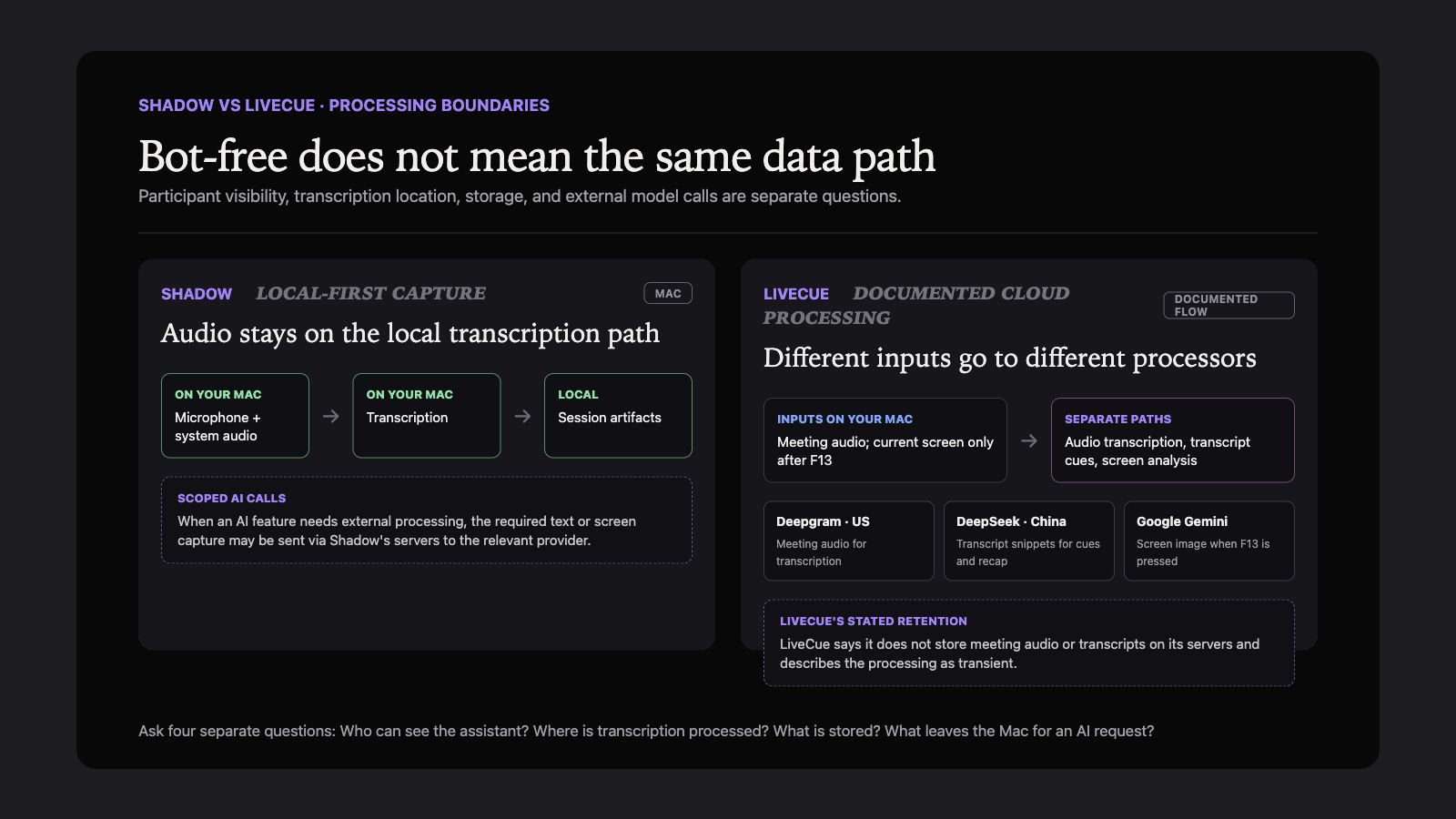This screenshot has height=819, width=1456.
Task: Click the 'Google Gemini' card title
Action: tap(1182, 521)
